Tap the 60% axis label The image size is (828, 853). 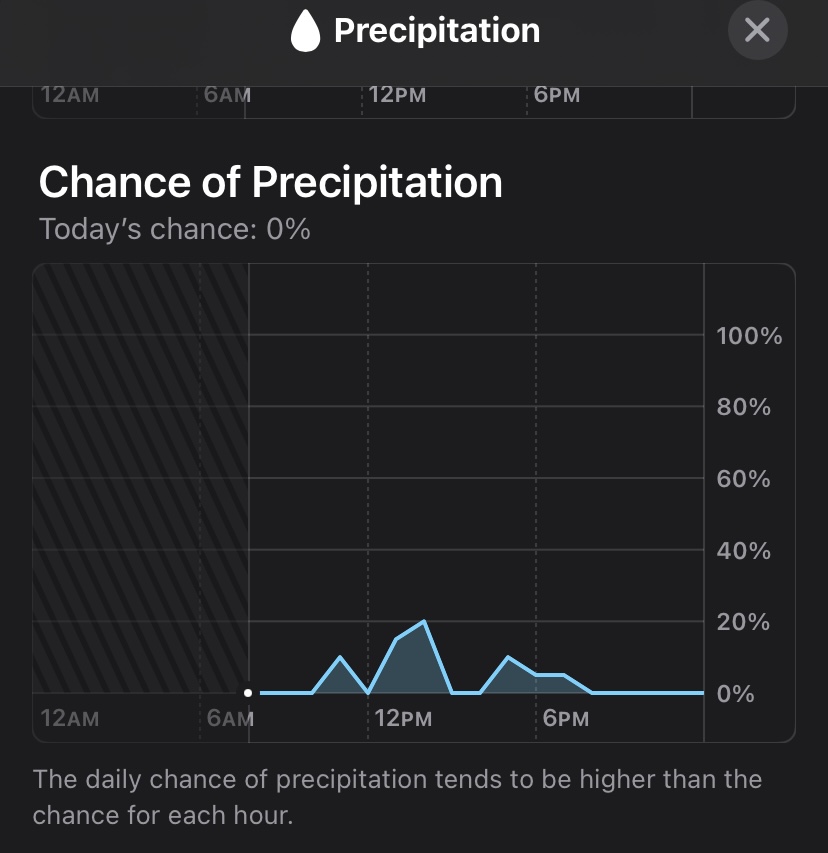click(744, 479)
